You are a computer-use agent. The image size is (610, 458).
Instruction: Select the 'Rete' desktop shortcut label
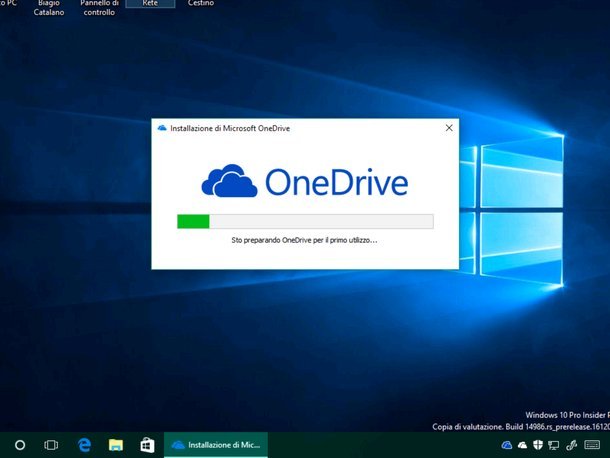(150, 3)
